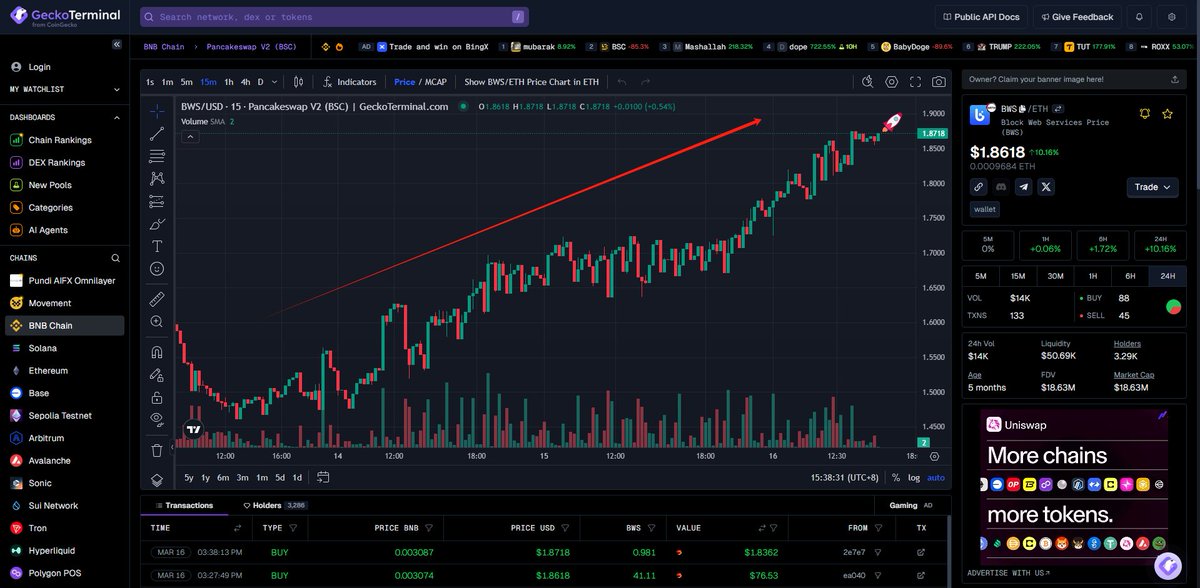This screenshot has width=1200, height=588.
Task: Select the 6H stats tab
Action: click(1130, 276)
